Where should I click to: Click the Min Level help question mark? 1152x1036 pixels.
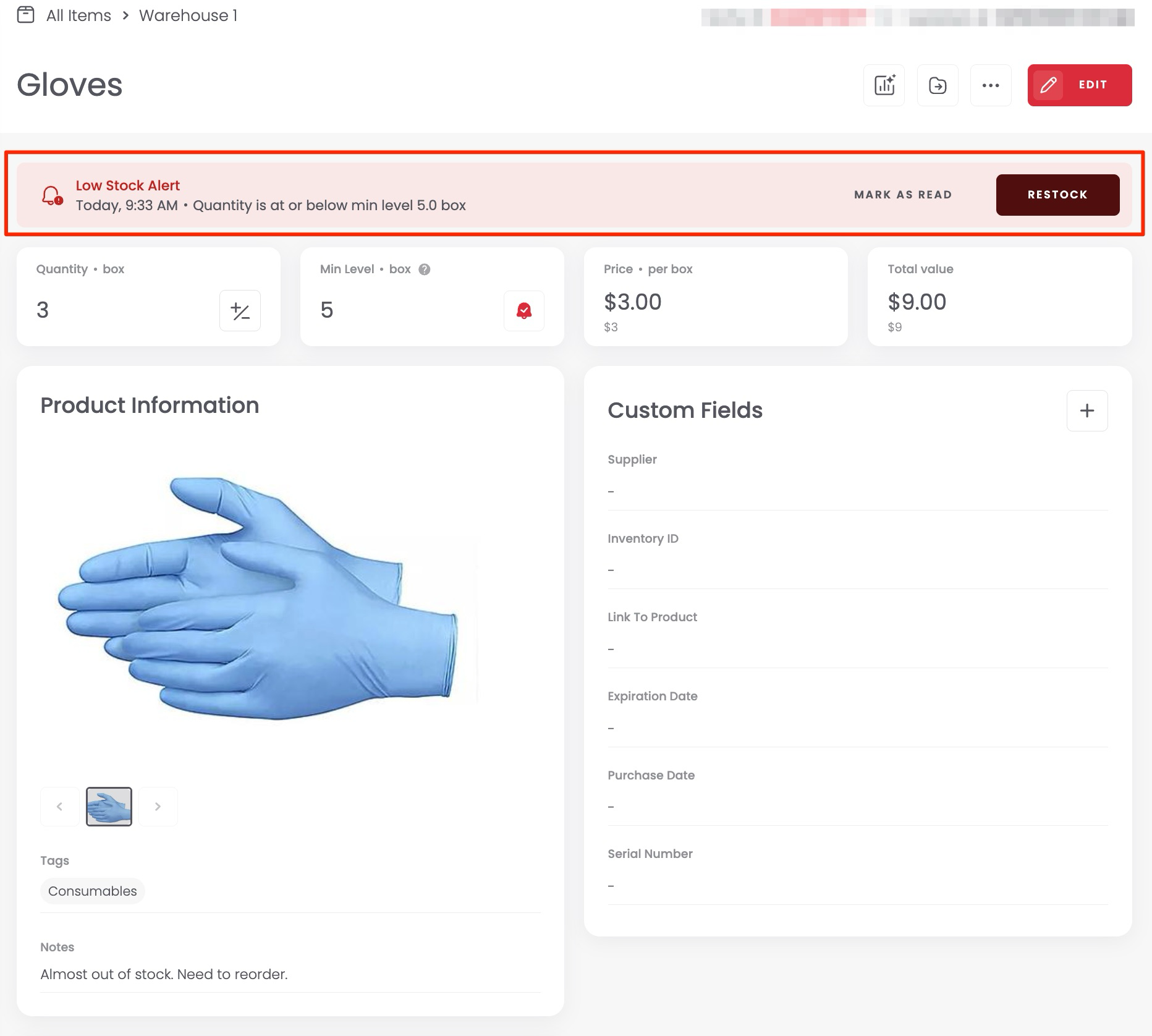(x=425, y=270)
